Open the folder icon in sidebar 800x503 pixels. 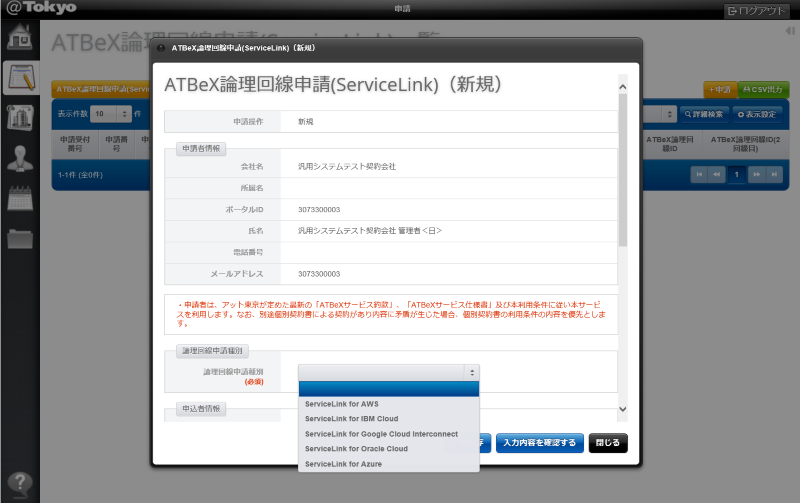(20, 239)
